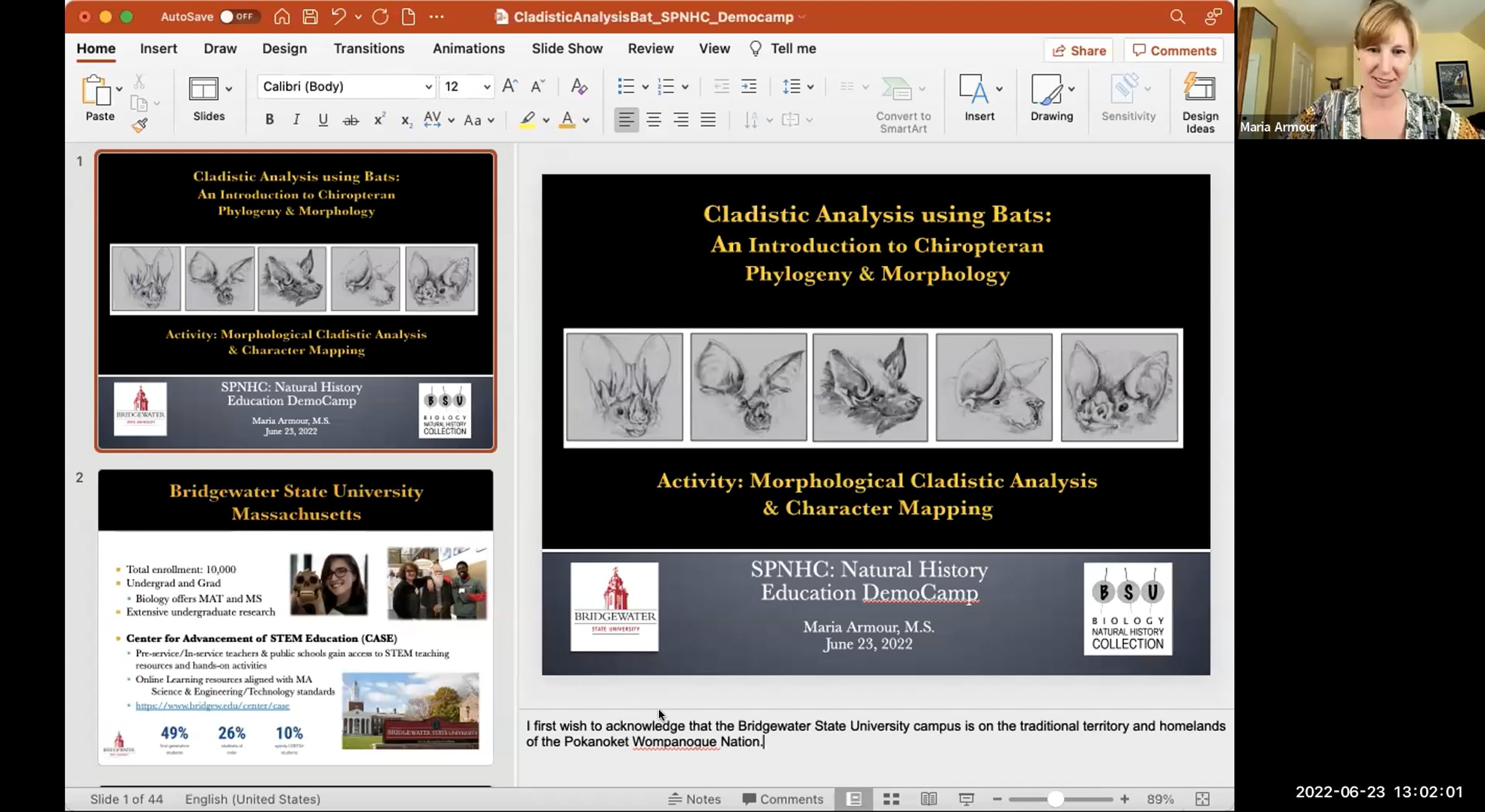Open the Transitions tab

click(x=369, y=48)
